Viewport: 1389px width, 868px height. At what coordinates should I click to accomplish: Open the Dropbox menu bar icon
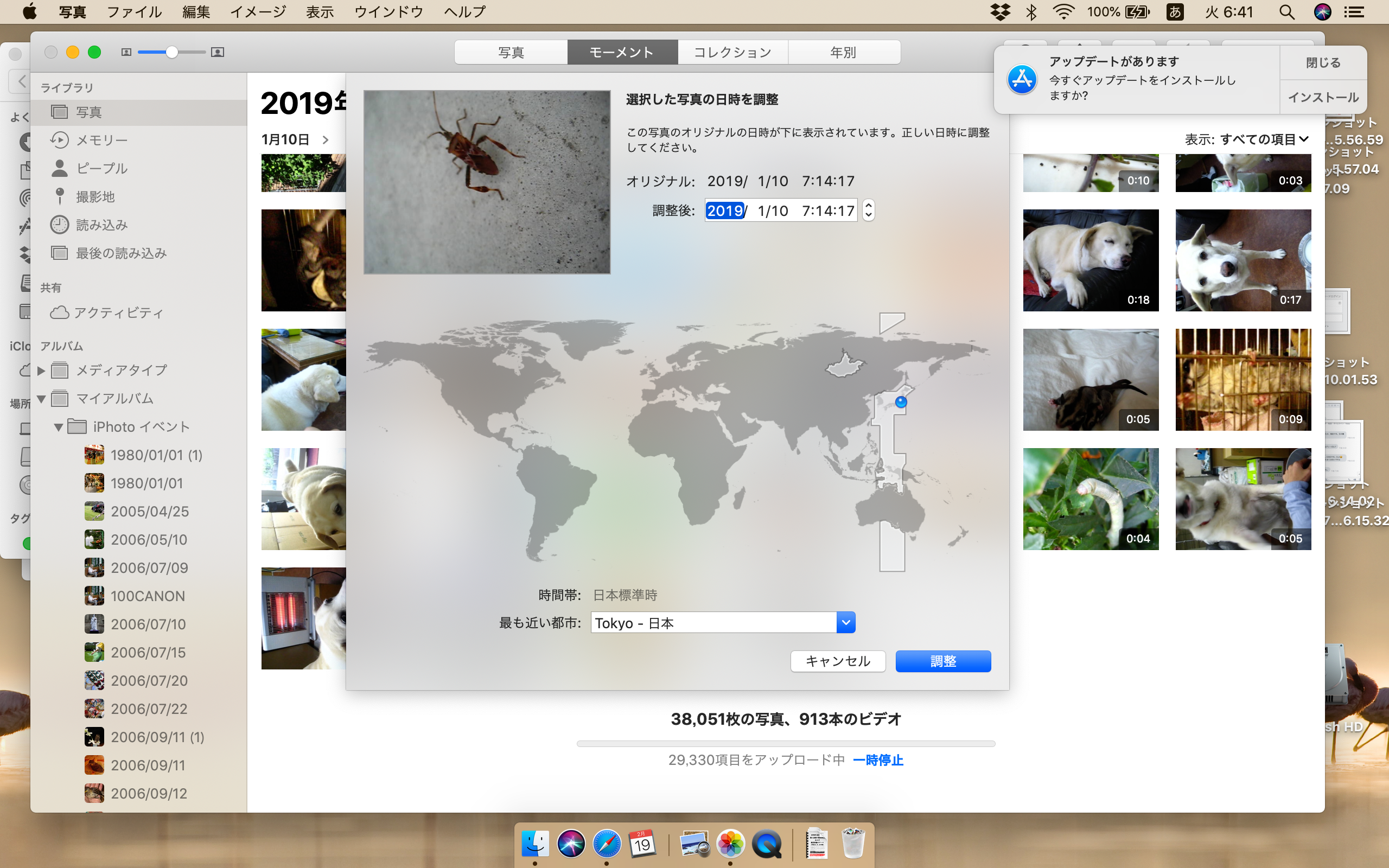click(x=1001, y=12)
